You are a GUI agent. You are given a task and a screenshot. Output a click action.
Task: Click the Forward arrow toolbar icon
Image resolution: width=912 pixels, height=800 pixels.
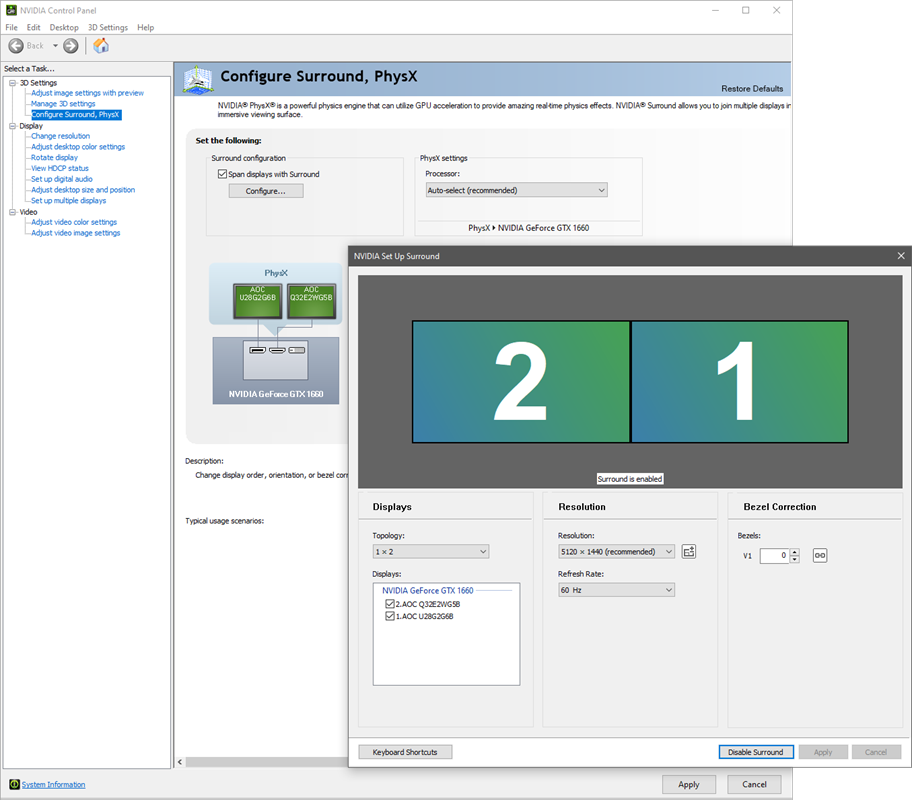point(70,46)
